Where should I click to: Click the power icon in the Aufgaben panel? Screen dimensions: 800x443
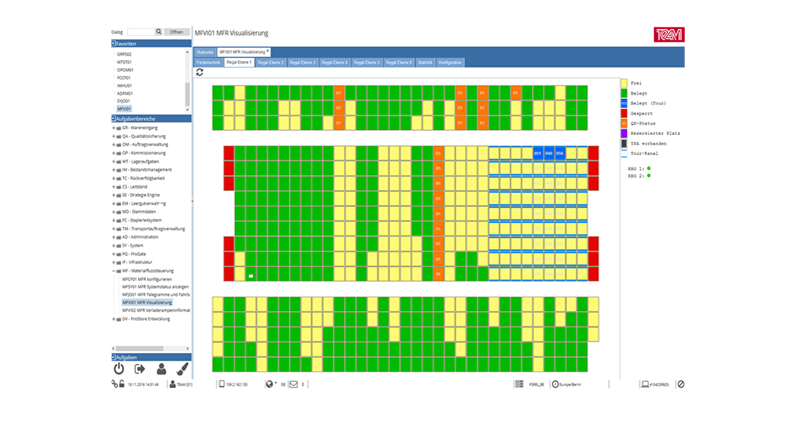coord(119,368)
